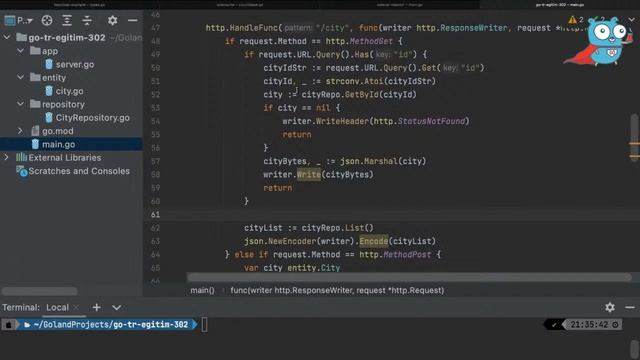Expand the go.mod node
640x360 pixels.
pos(20,131)
